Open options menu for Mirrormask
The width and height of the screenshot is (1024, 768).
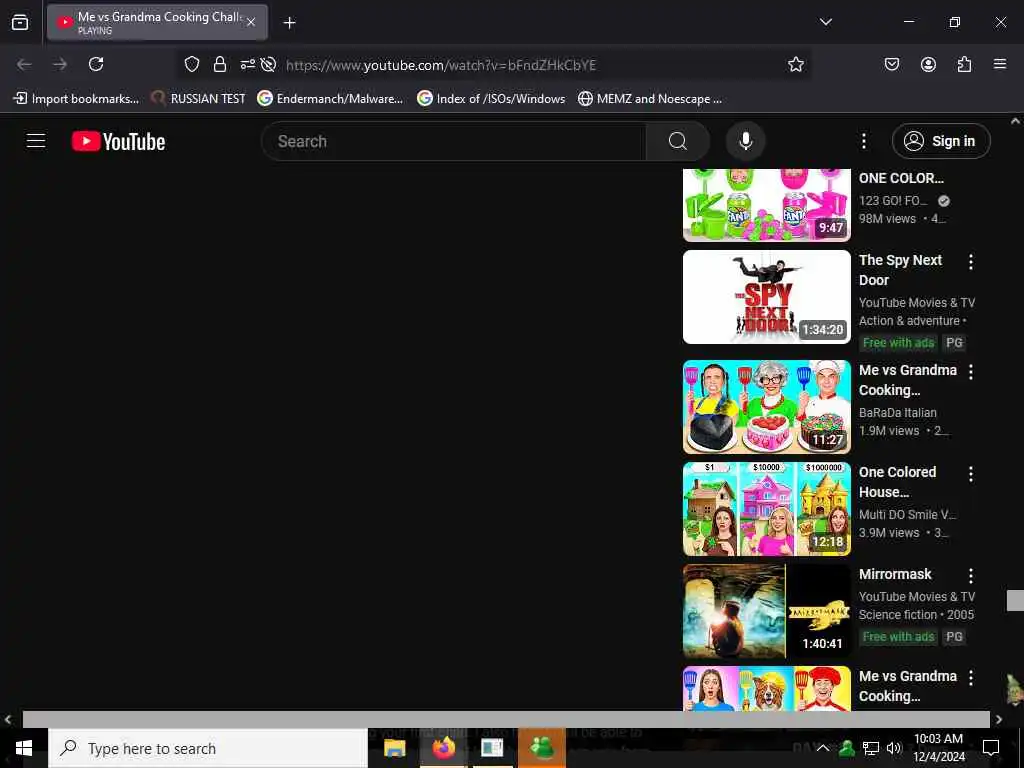point(971,575)
